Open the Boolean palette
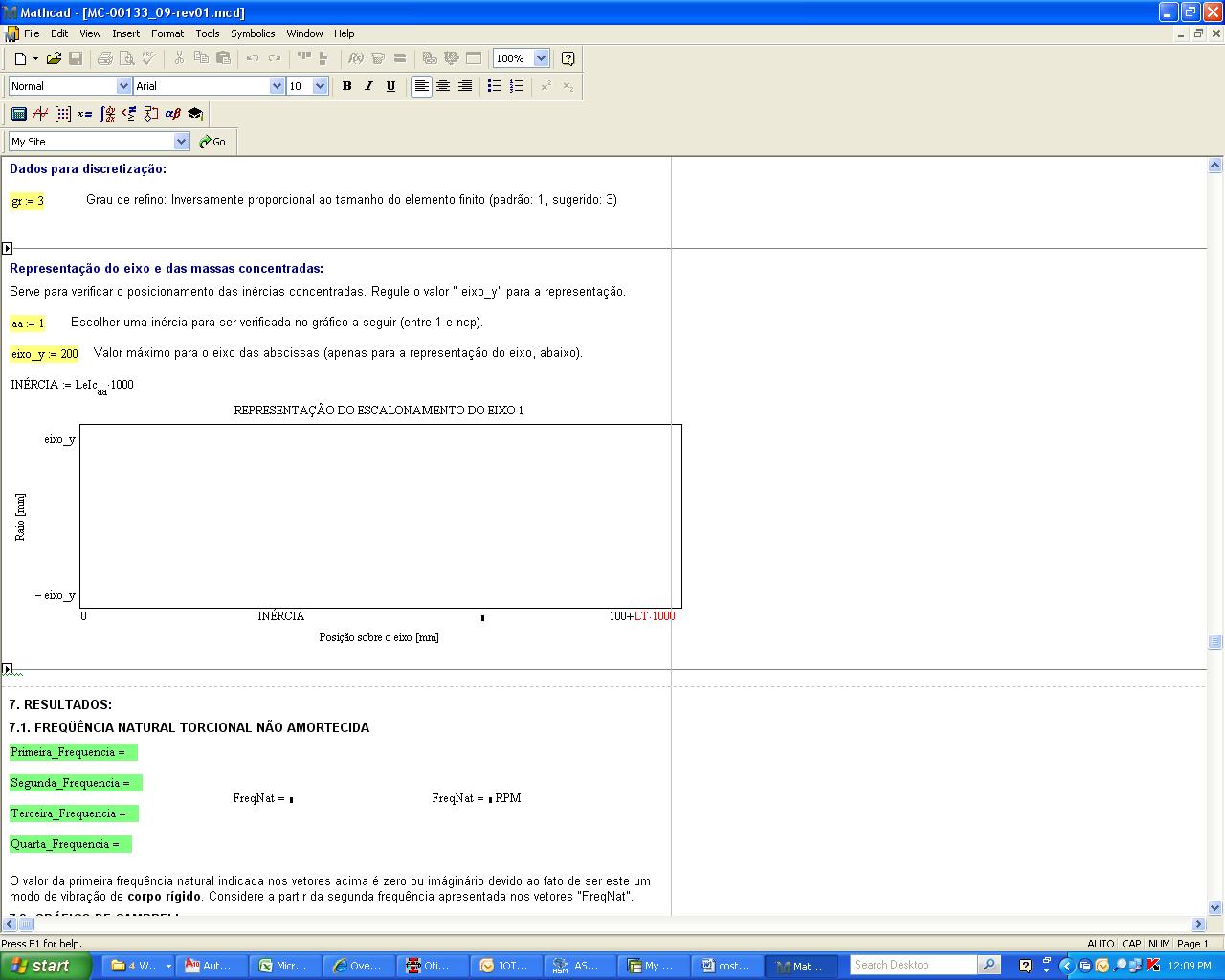 [x=128, y=114]
